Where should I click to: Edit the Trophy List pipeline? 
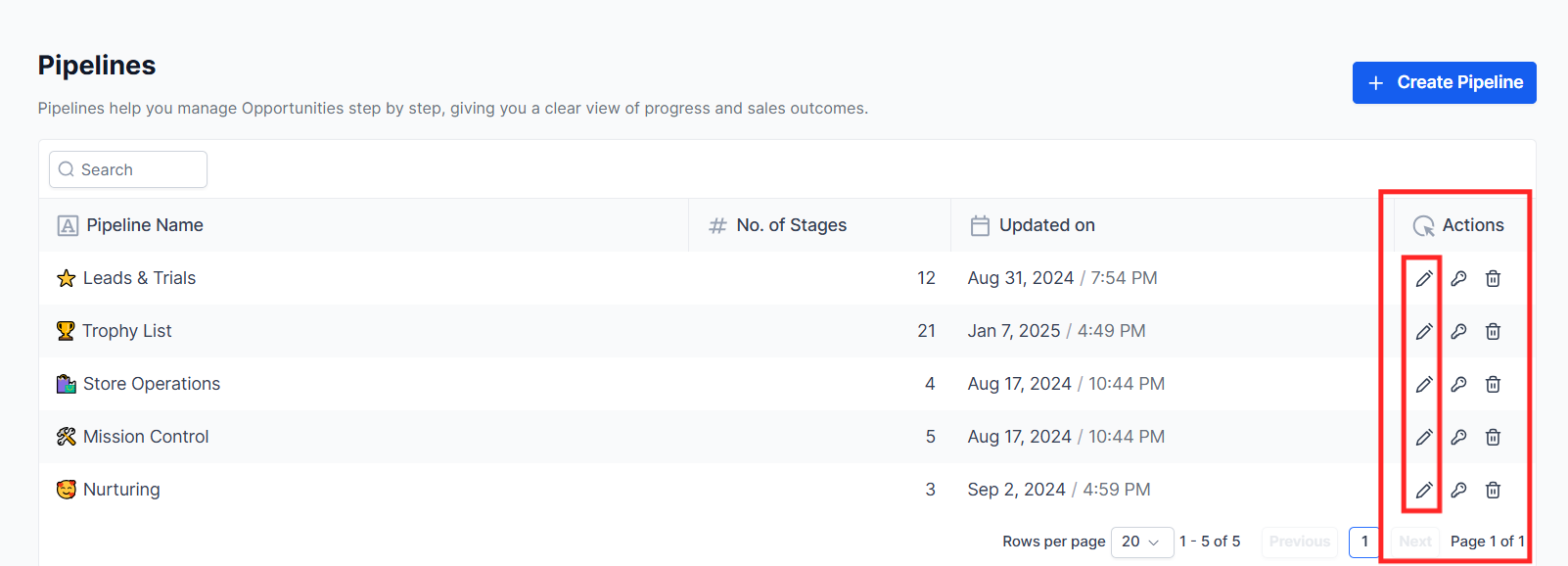(x=1424, y=332)
